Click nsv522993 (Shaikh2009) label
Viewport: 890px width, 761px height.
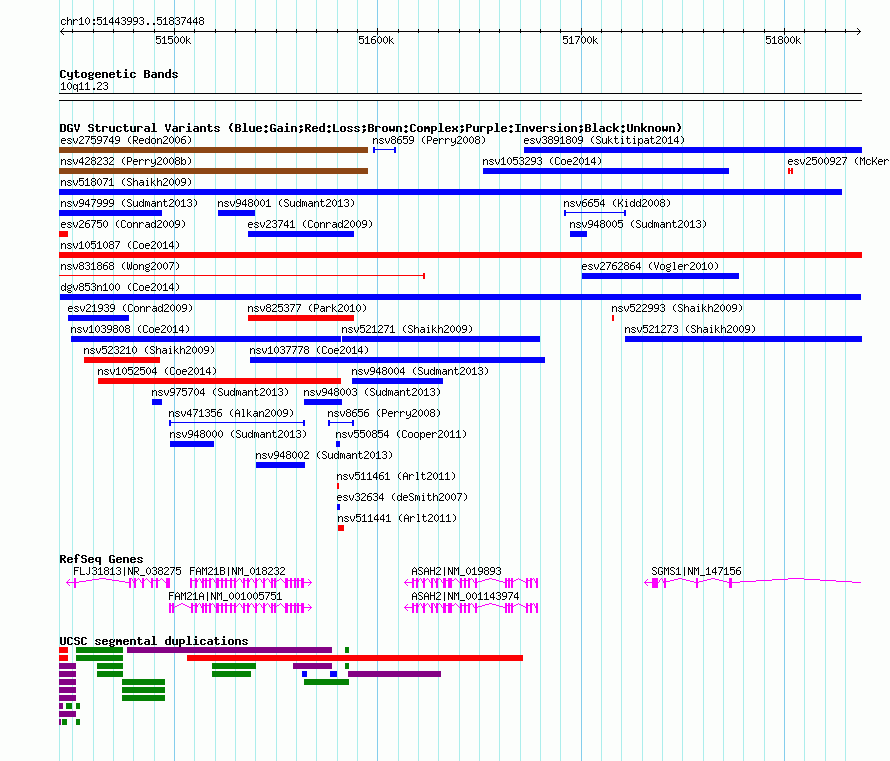677,308
